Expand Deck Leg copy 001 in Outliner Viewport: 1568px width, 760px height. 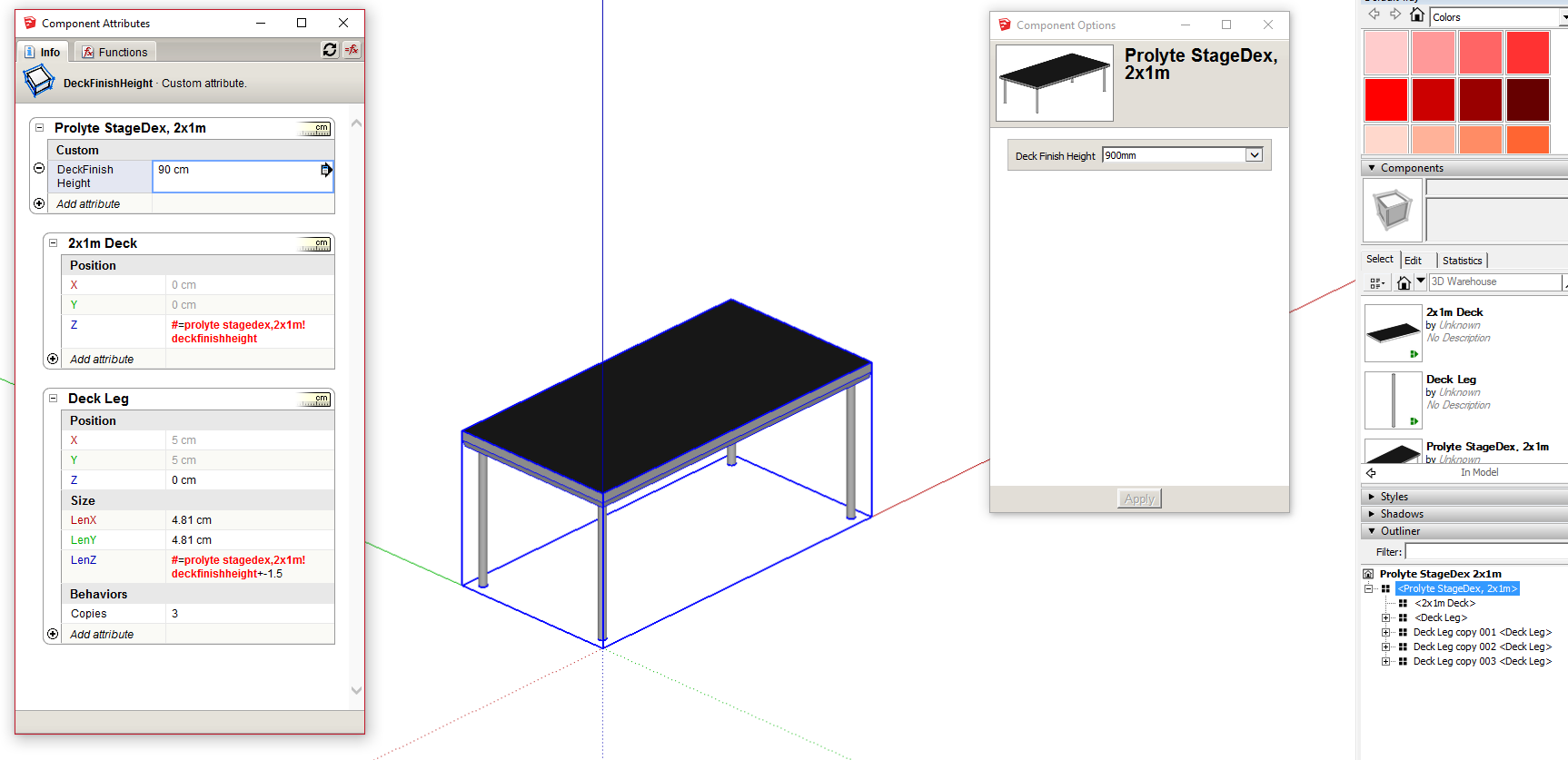coord(1386,633)
